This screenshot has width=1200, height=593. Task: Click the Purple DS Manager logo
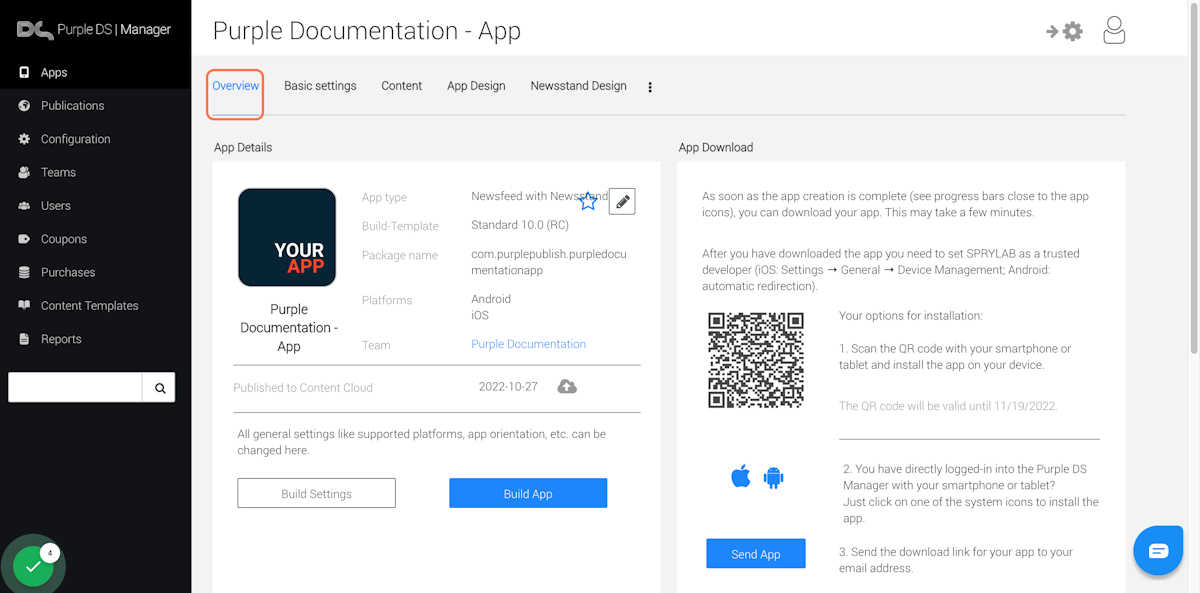(x=94, y=29)
